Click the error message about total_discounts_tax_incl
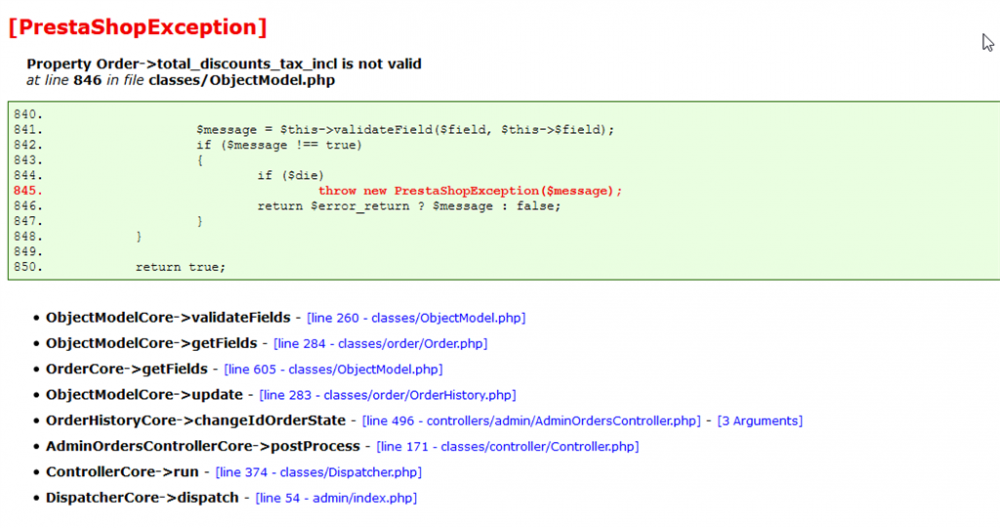The height and width of the screenshot is (528, 1000). click(x=224, y=64)
